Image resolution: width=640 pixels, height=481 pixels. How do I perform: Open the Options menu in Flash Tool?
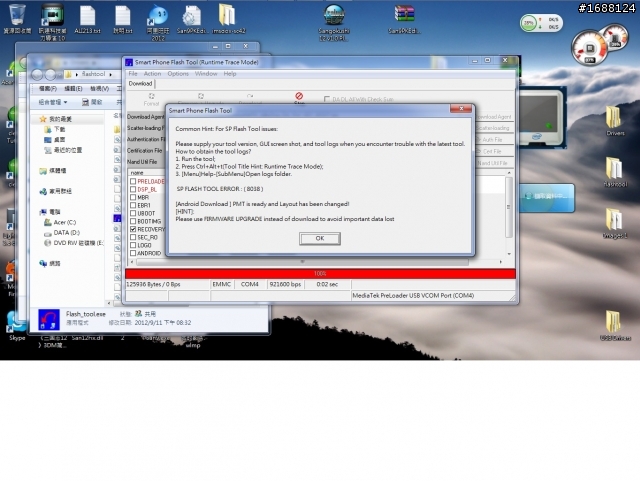(x=178, y=74)
